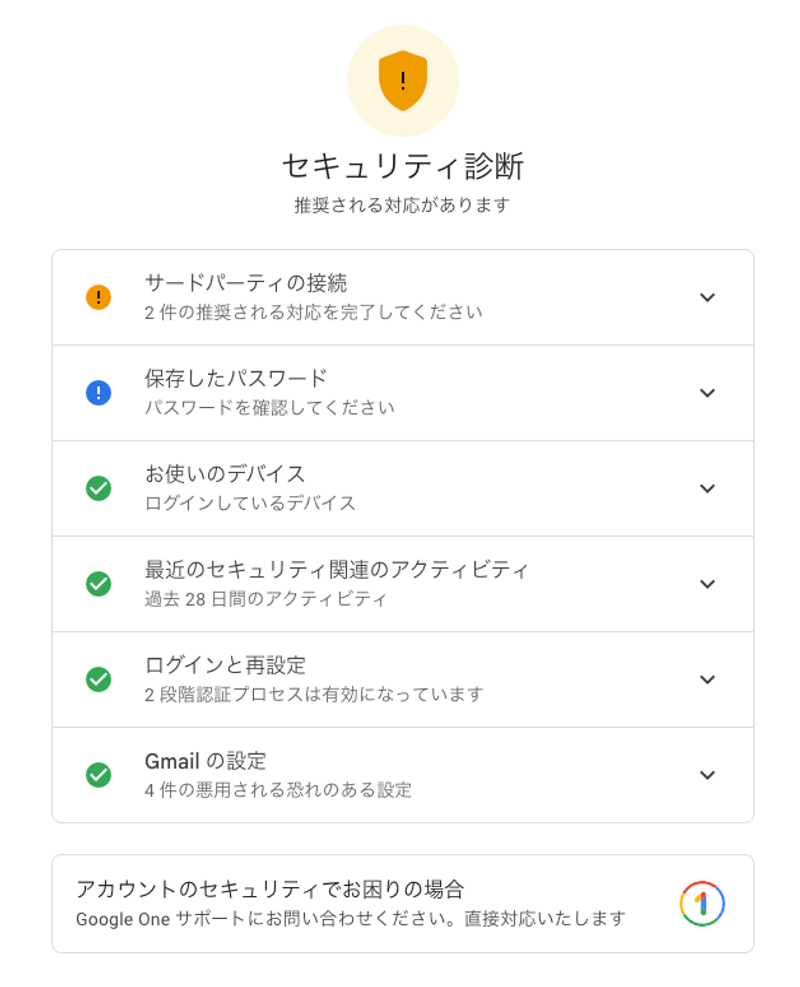Click the green checkmark beside ログインと再設定
This screenshot has width=800, height=987.
point(98,679)
